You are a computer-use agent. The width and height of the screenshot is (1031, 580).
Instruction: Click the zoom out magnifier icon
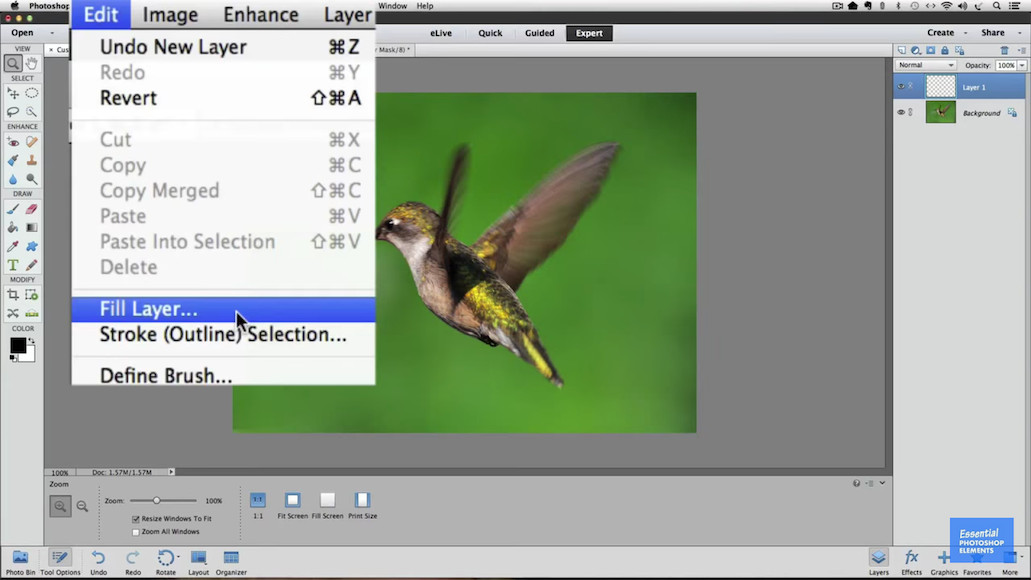(82, 507)
